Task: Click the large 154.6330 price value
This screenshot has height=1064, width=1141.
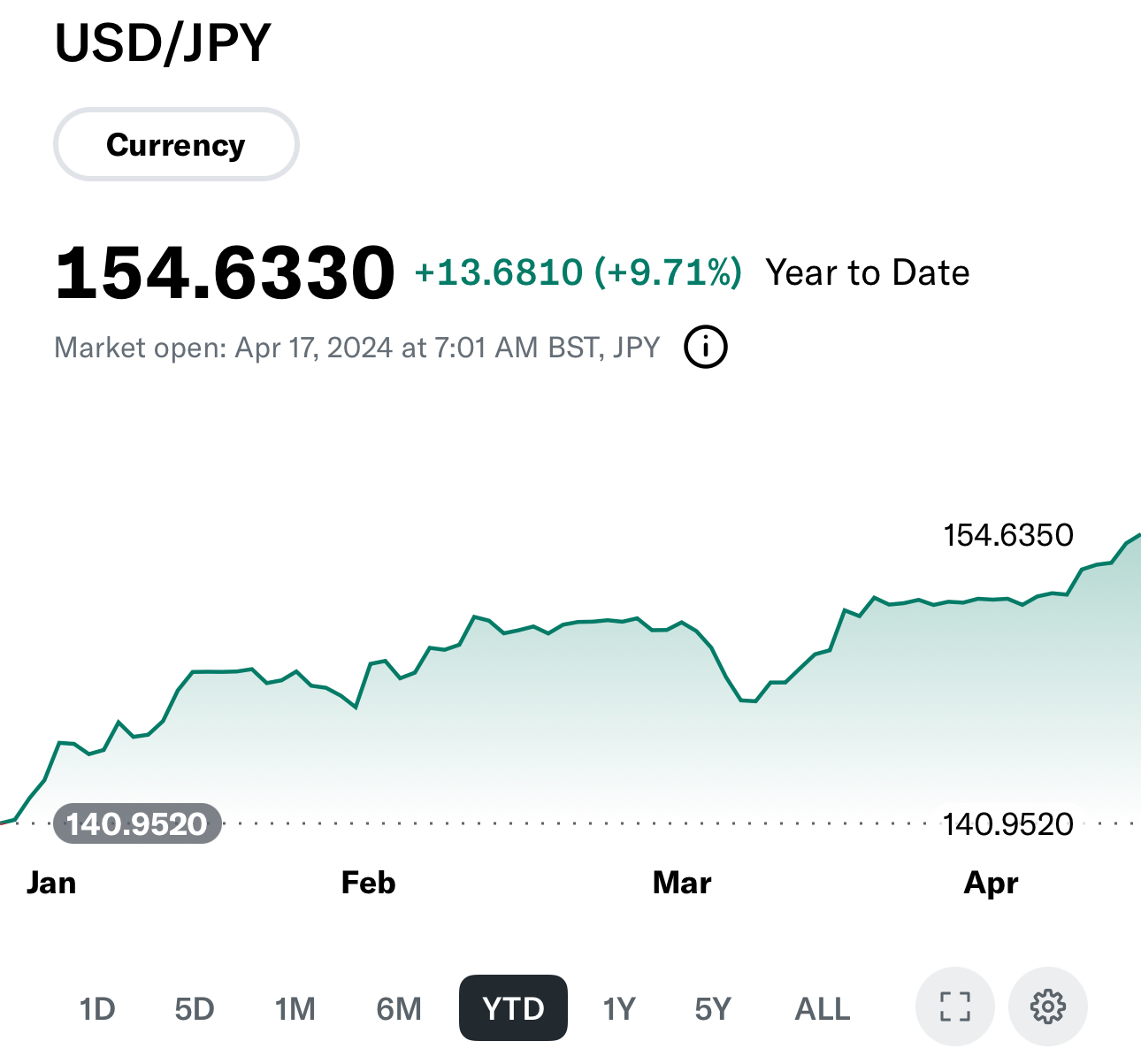Action: coord(225,272)
